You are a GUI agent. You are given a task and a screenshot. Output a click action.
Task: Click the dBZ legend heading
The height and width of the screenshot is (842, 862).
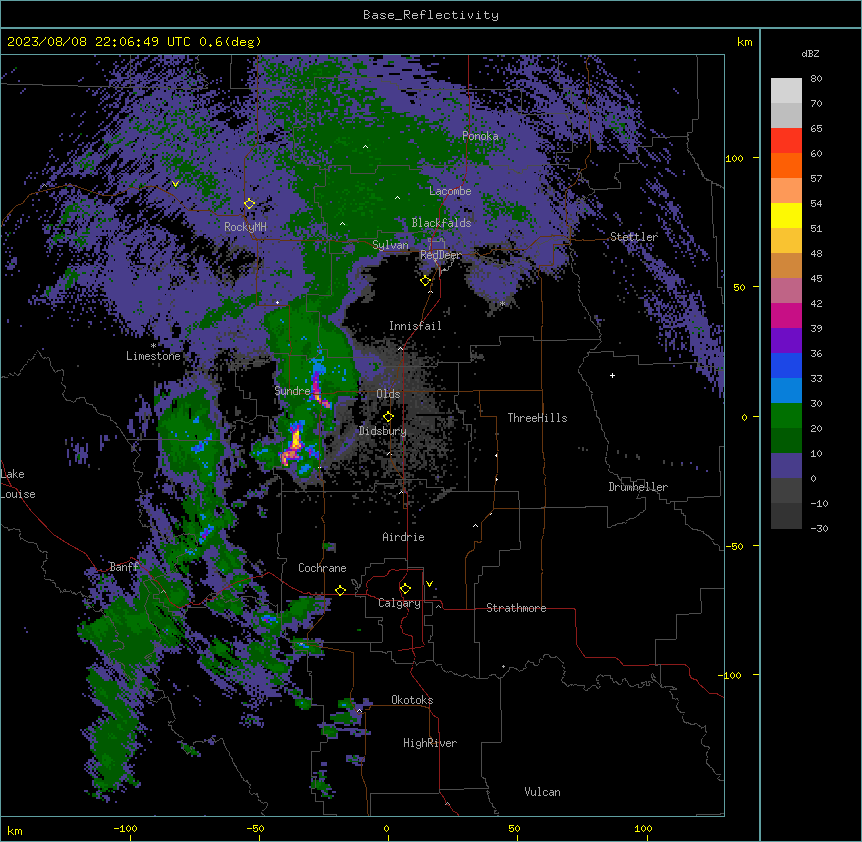pos(810,54)
